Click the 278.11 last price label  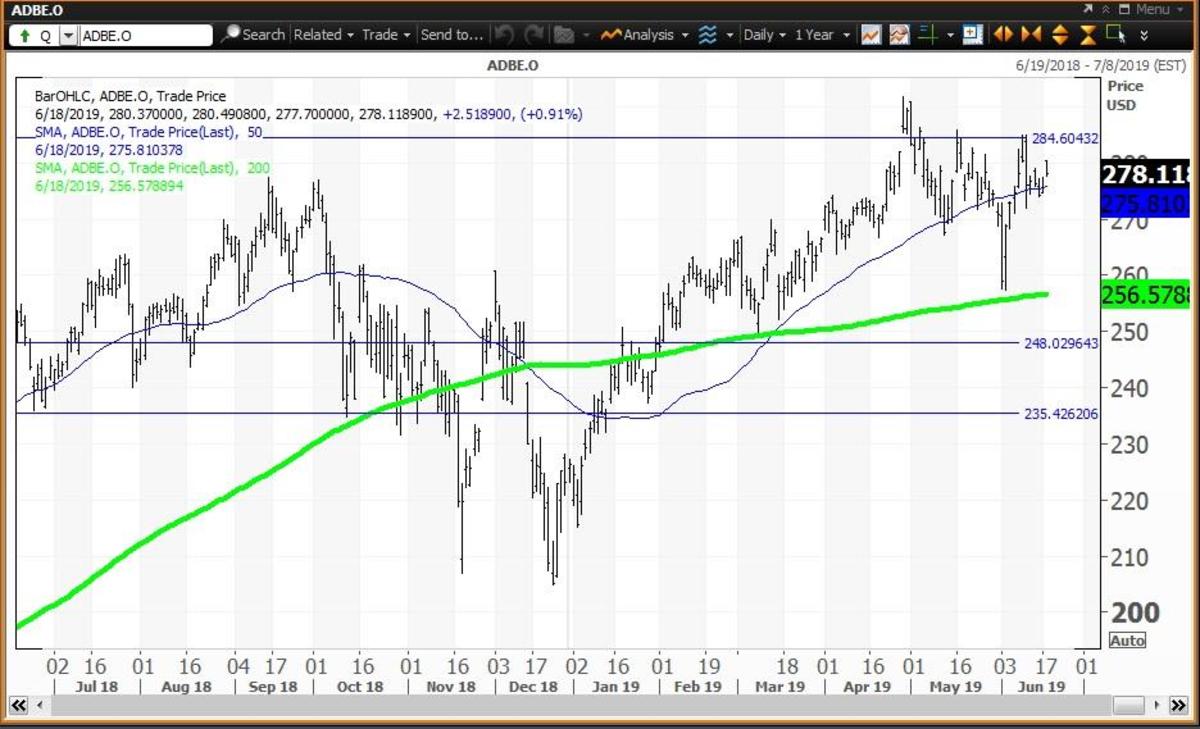(1144, 175)
